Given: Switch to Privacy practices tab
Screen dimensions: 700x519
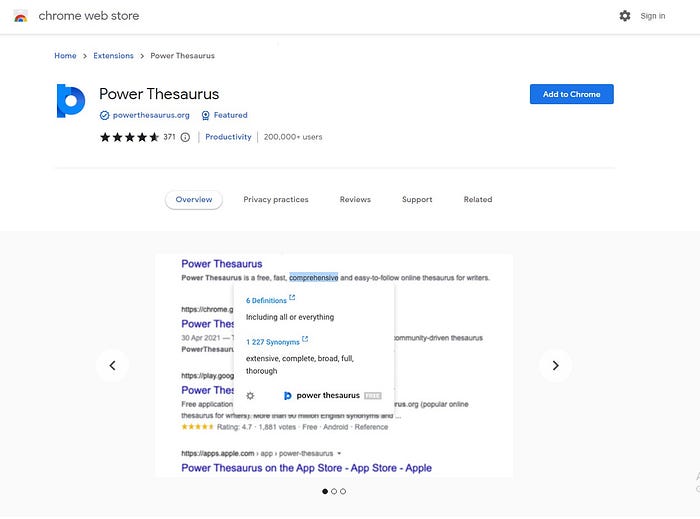Looking at the screenshot, I should pos(276,199).
